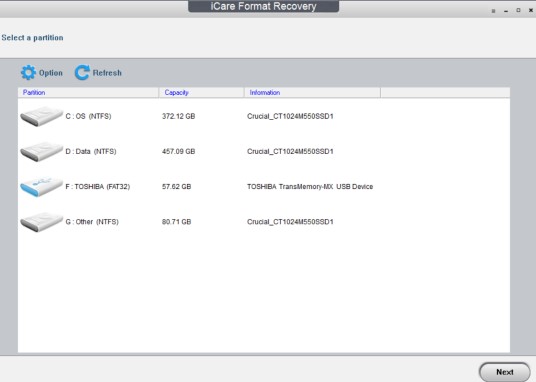Select the 'D : Data (NTFS)' partition row

pos(264,152)
